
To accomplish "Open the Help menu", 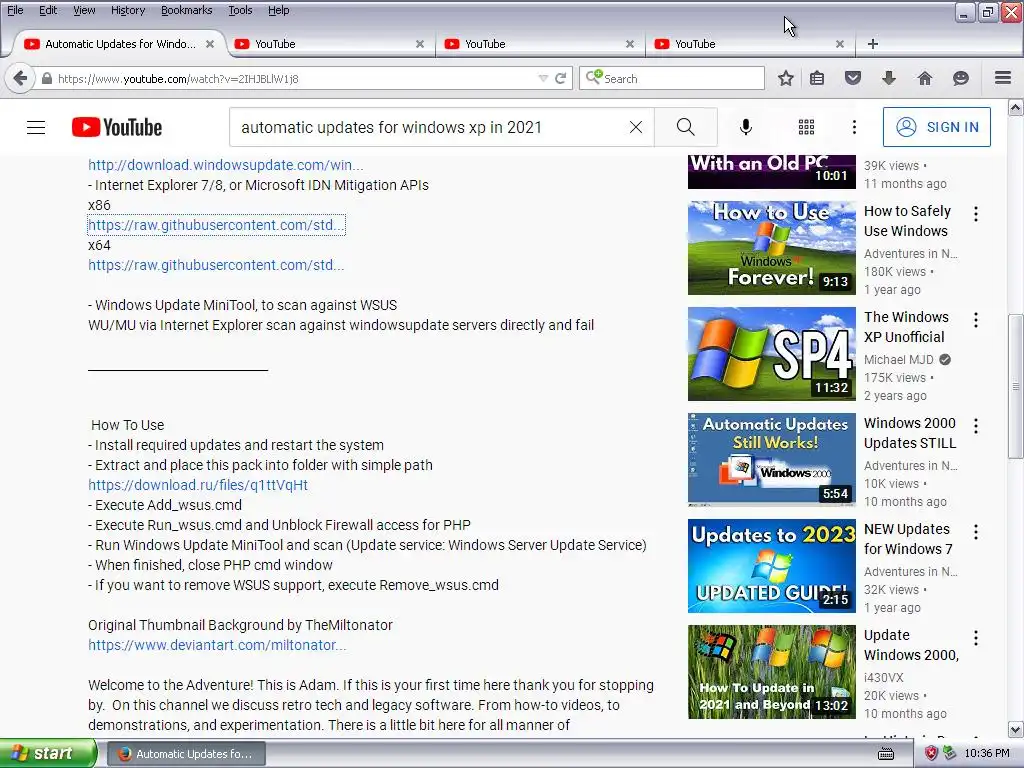I will pyautogui.click(x=278, y=10).
